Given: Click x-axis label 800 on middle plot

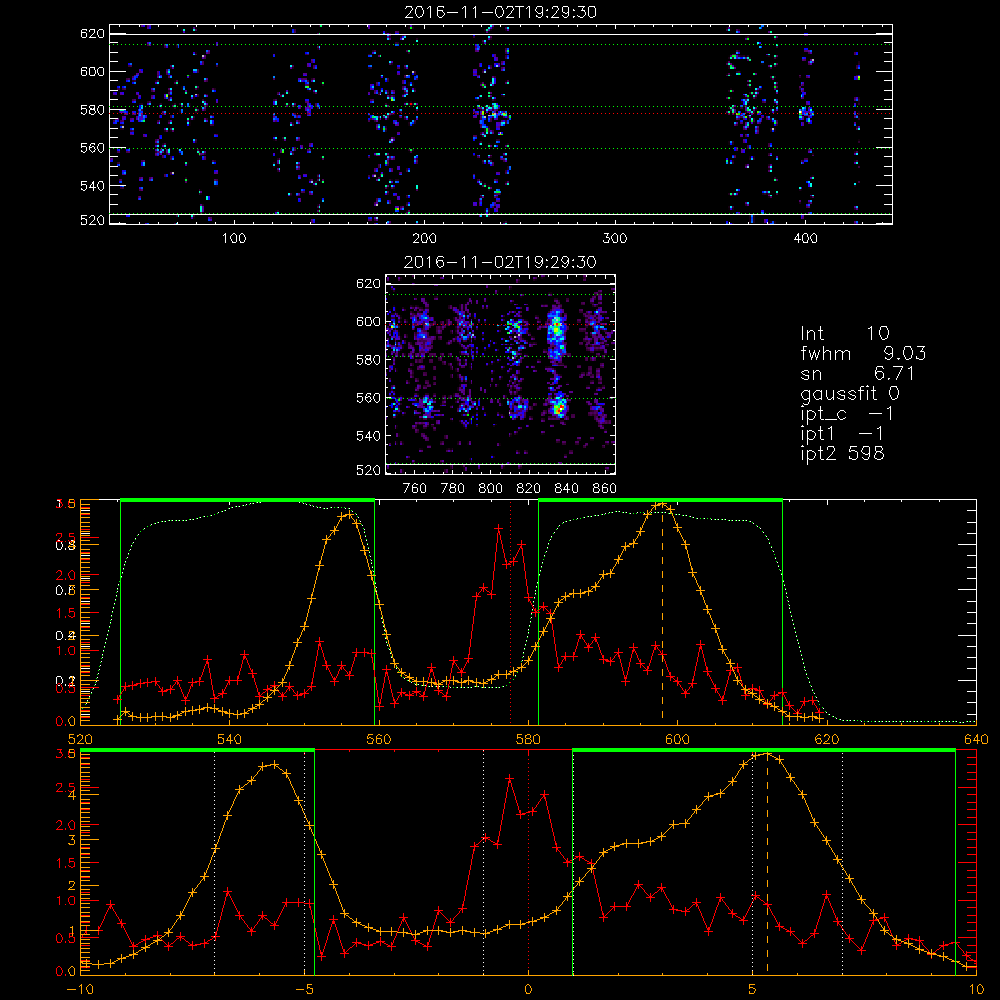Looking at the screenshot, I should point(490,489).
